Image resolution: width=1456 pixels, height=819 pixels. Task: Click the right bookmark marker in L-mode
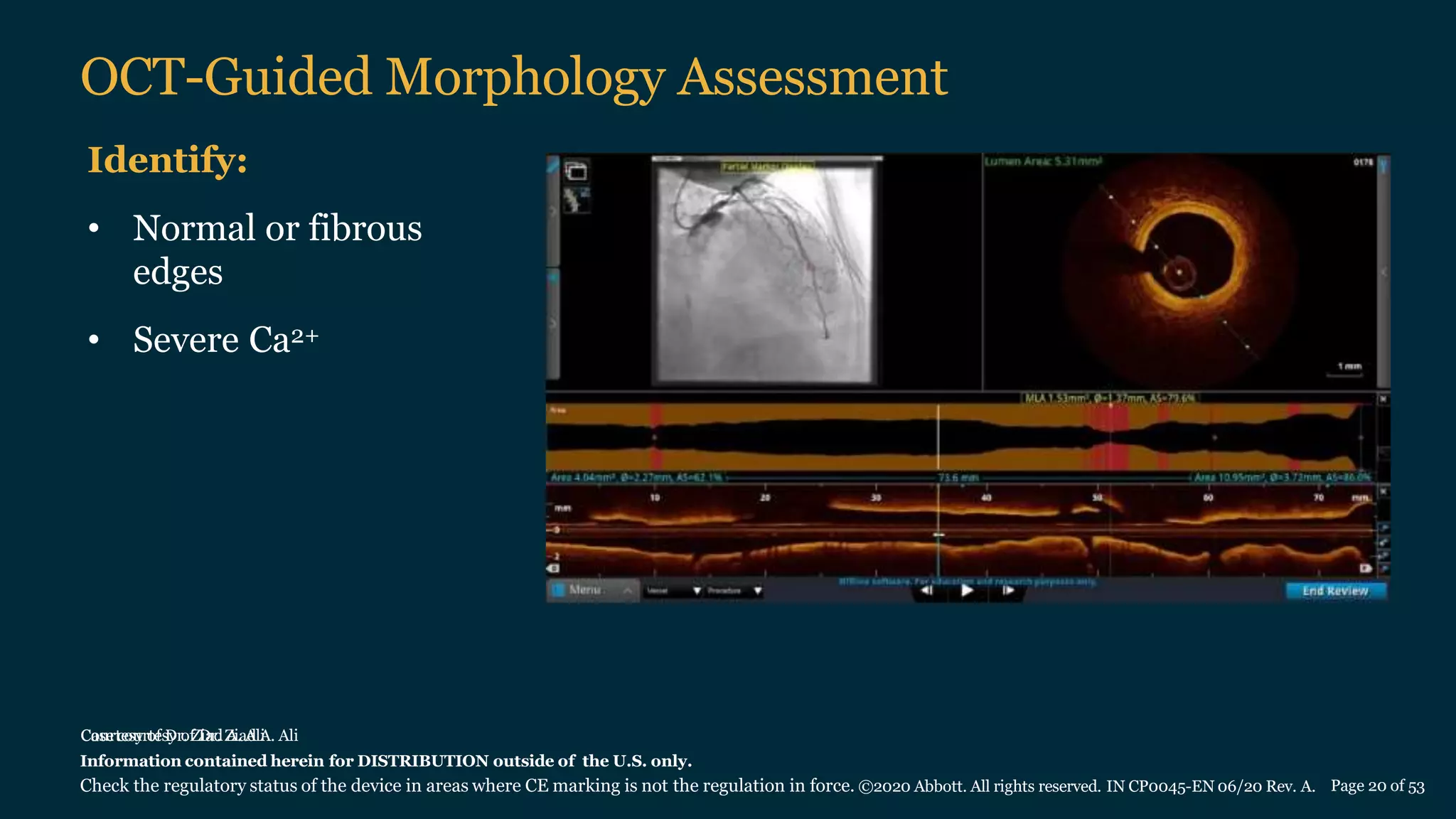[x=1366, y=568]
